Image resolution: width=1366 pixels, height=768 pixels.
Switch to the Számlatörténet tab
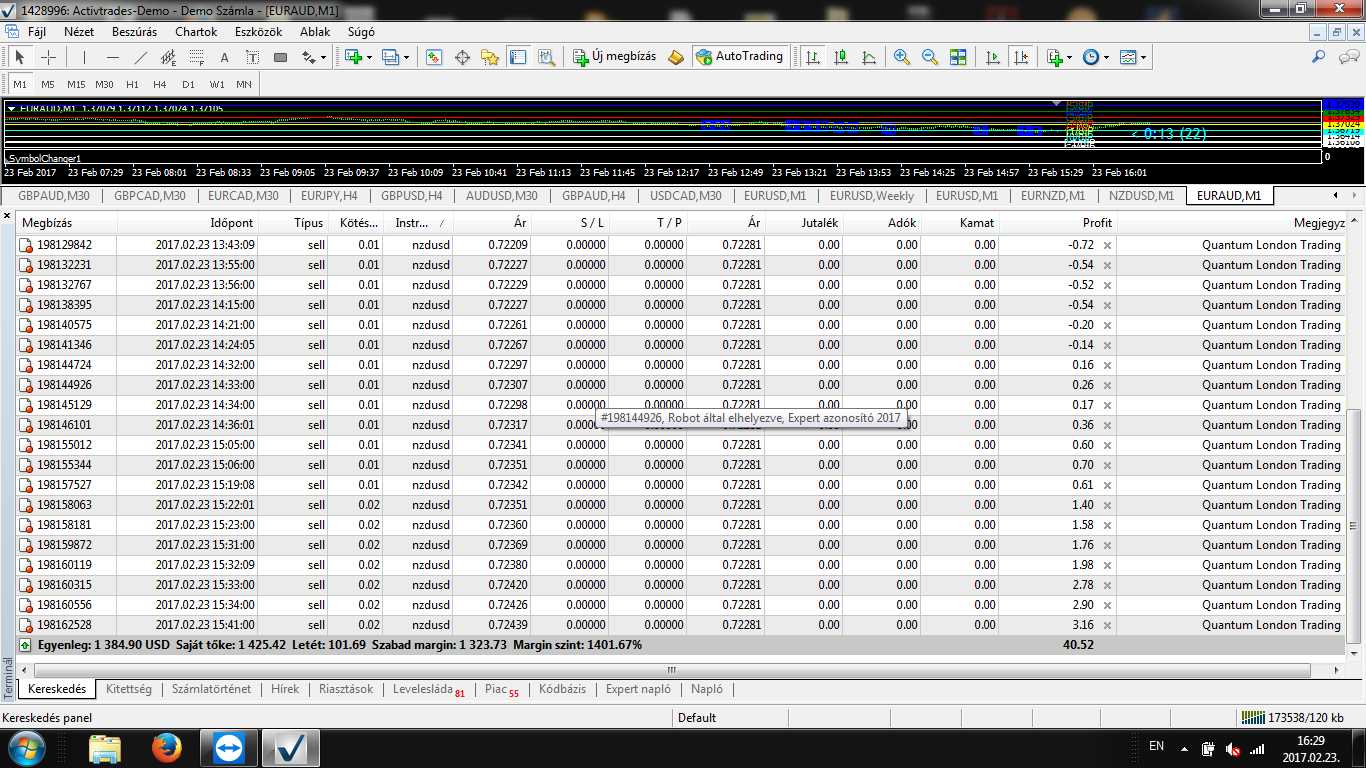[x=211, y=689]
